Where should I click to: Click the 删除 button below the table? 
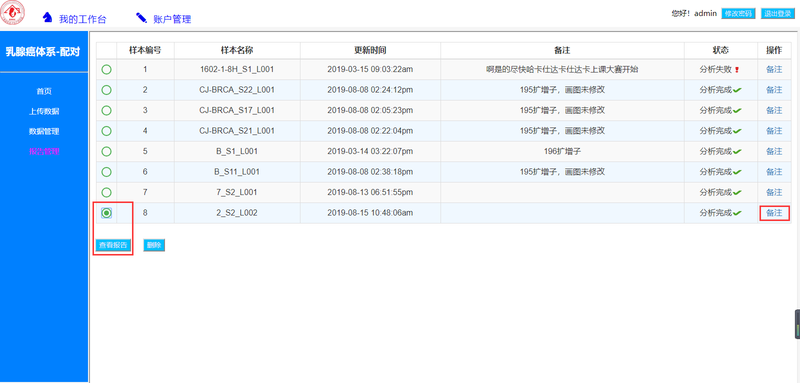(154, 245)
